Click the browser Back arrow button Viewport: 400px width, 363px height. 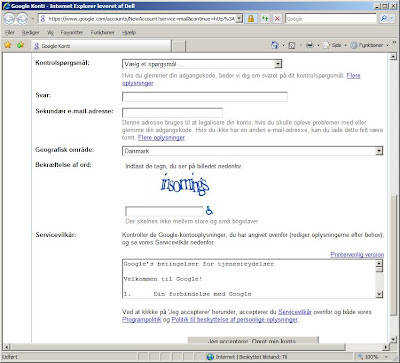[10, 19]
